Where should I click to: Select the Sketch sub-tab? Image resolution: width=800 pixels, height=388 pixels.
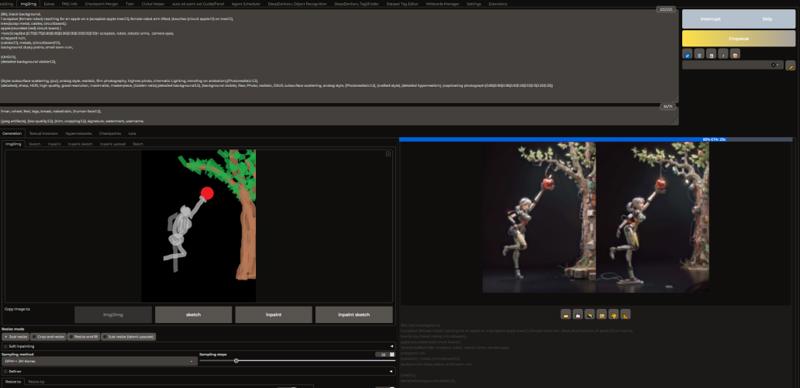click(x=35, y=144)
